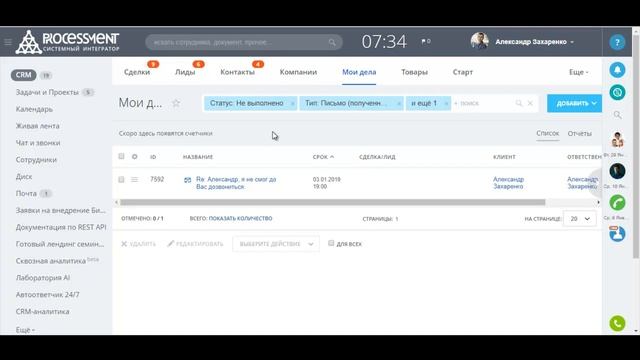Enable the 'для всех' checkbox
640x360 pixels.
pos(331,243)
